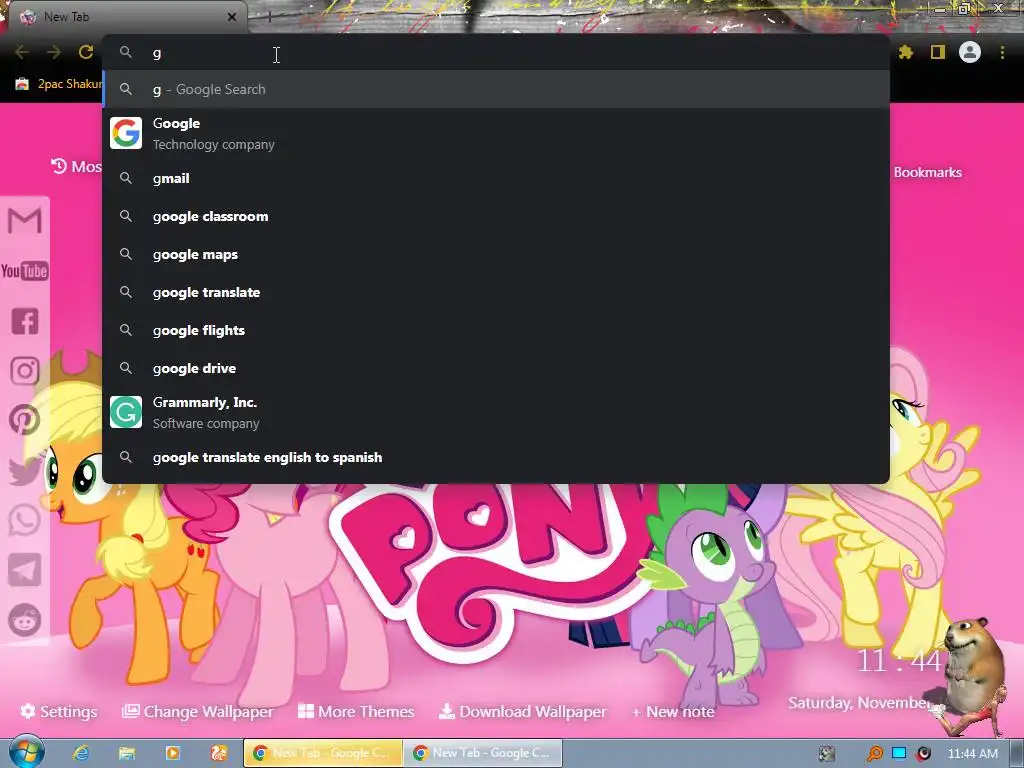Choose 'google drive' suggestion

pos(496,368)
